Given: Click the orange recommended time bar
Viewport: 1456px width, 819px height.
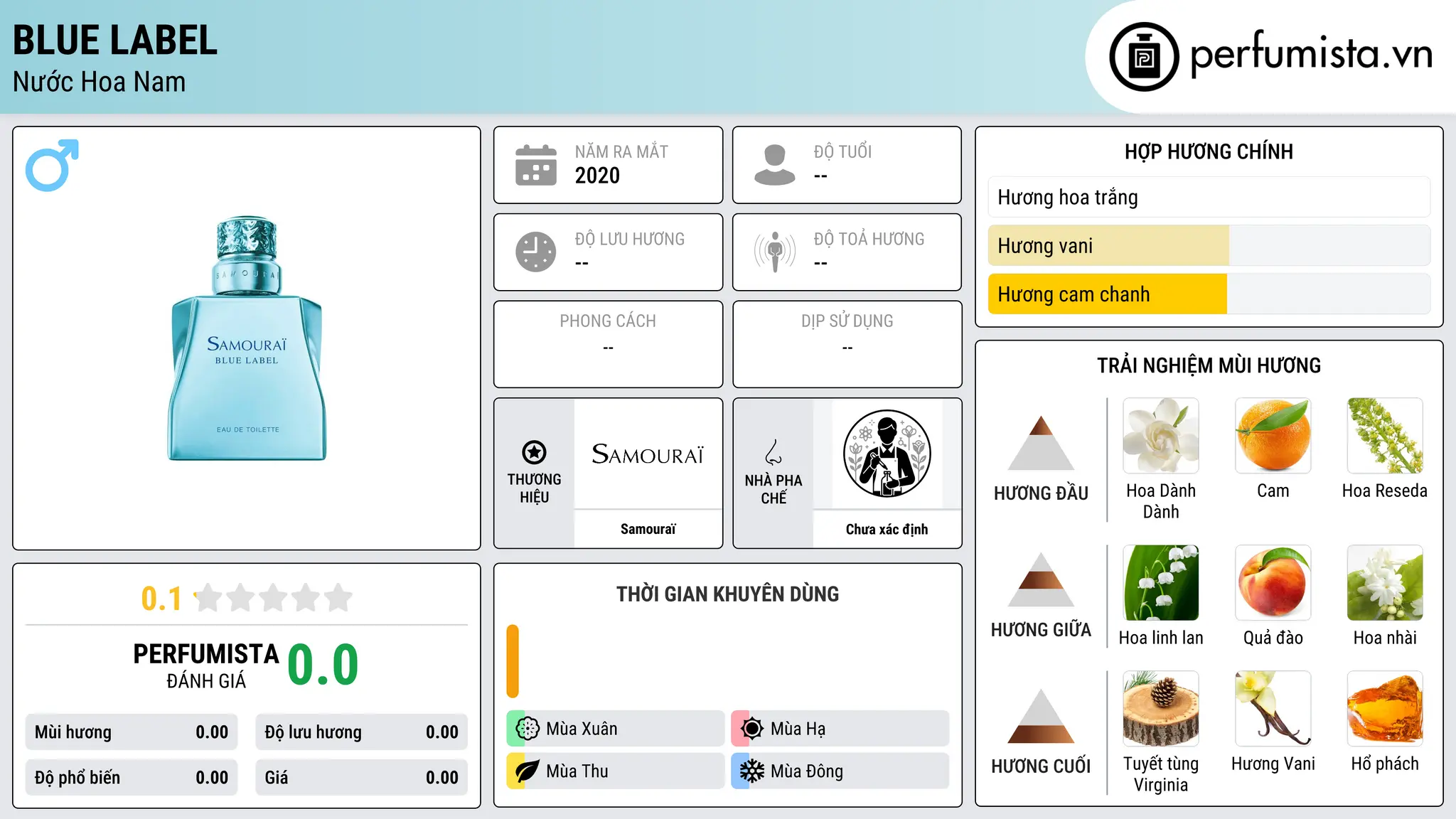Looking at the screenshot, I should click(513, 661).
